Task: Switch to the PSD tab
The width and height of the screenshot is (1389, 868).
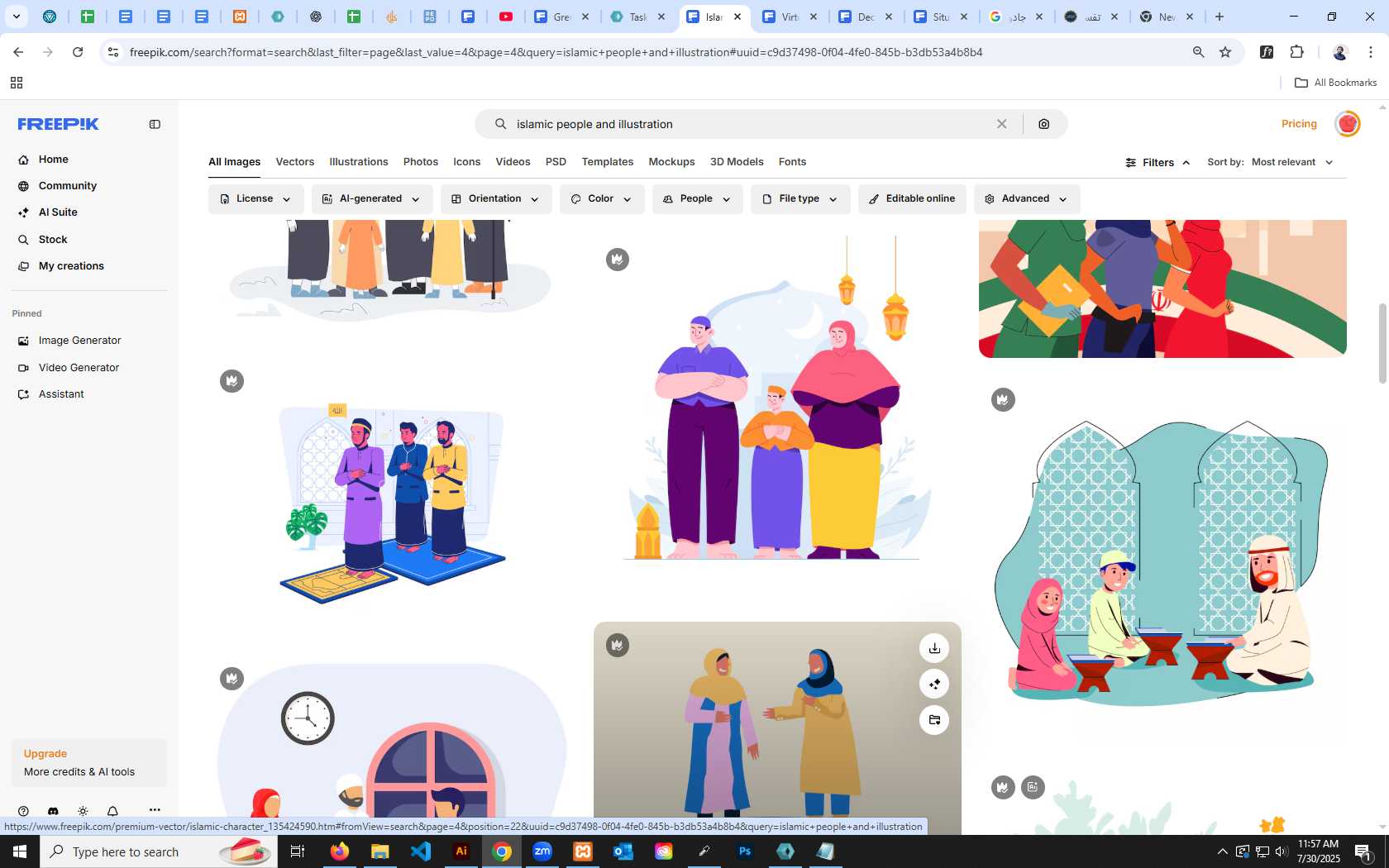Action: (556, 162)
